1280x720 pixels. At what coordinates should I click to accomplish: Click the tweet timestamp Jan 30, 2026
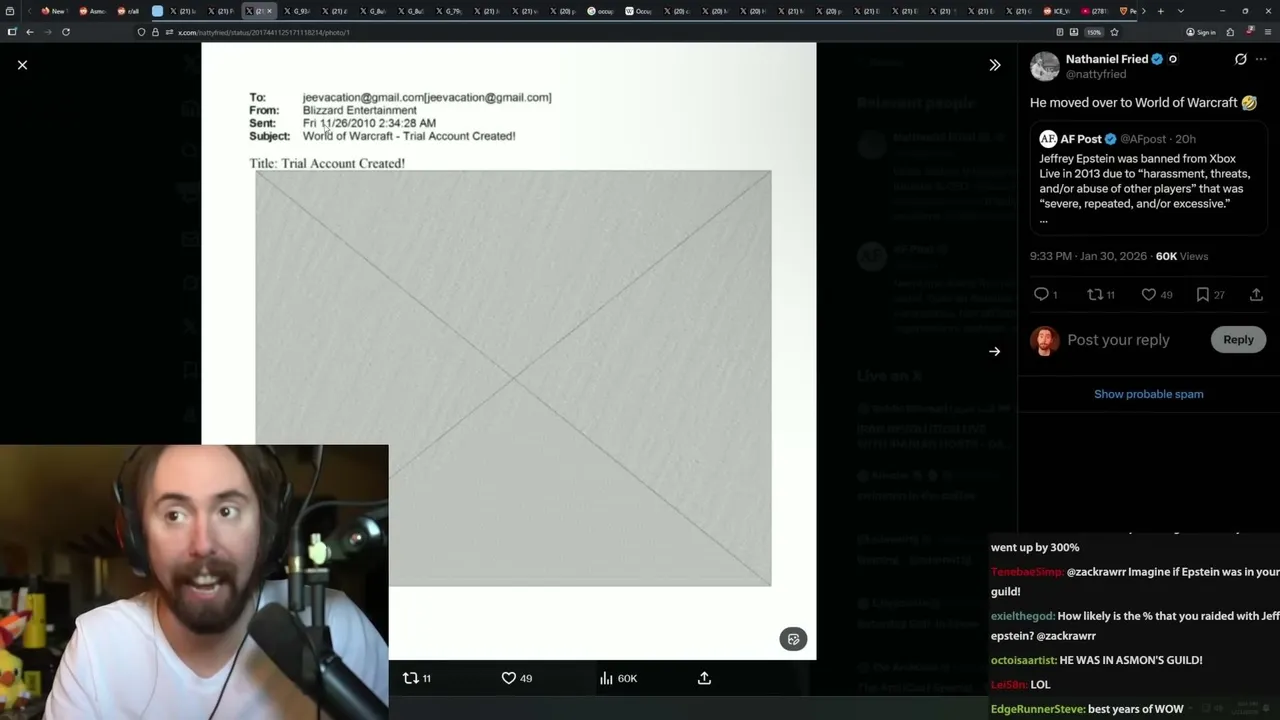point(1088,256)
